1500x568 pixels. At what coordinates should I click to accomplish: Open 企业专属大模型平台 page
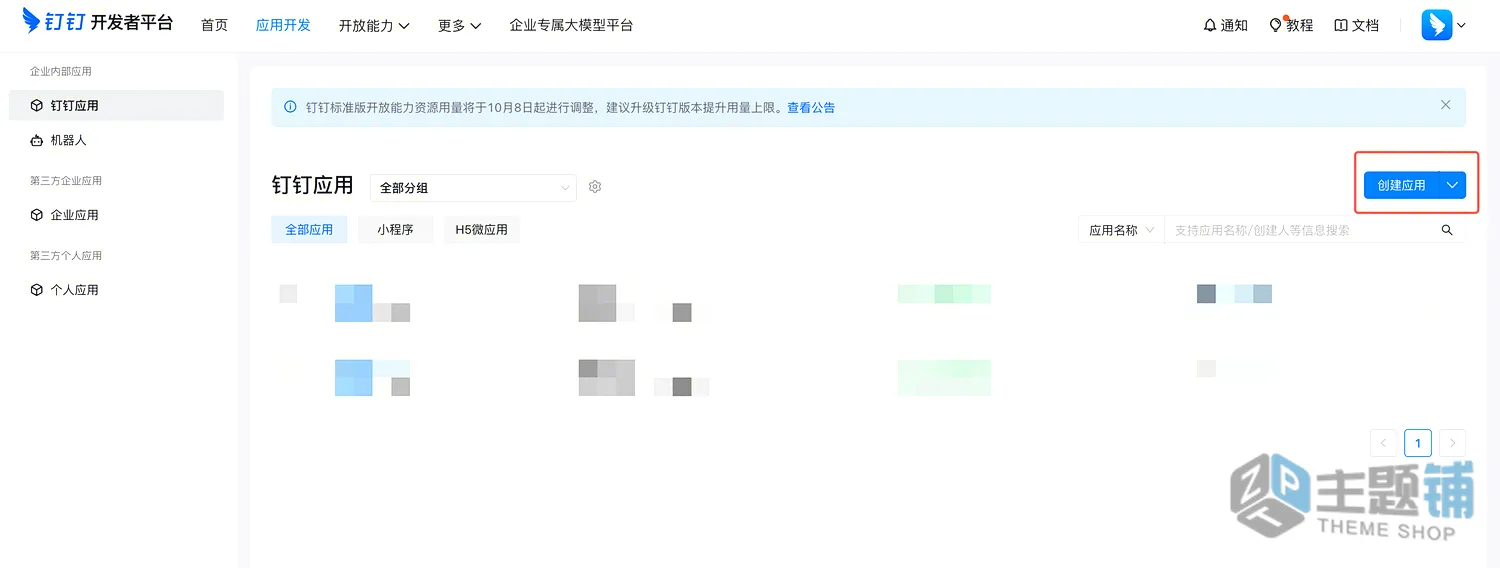point(571,25)
